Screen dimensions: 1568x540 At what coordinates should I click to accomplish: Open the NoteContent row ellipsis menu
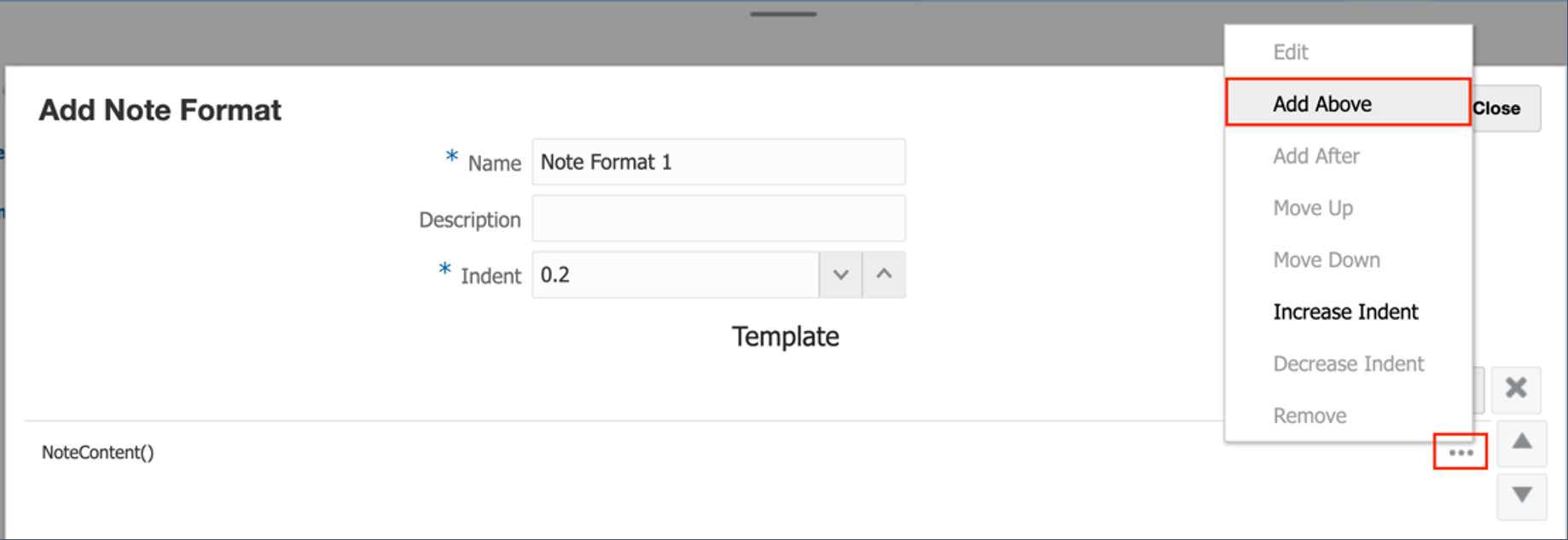pyautogui.click(x=1461, y=453)
